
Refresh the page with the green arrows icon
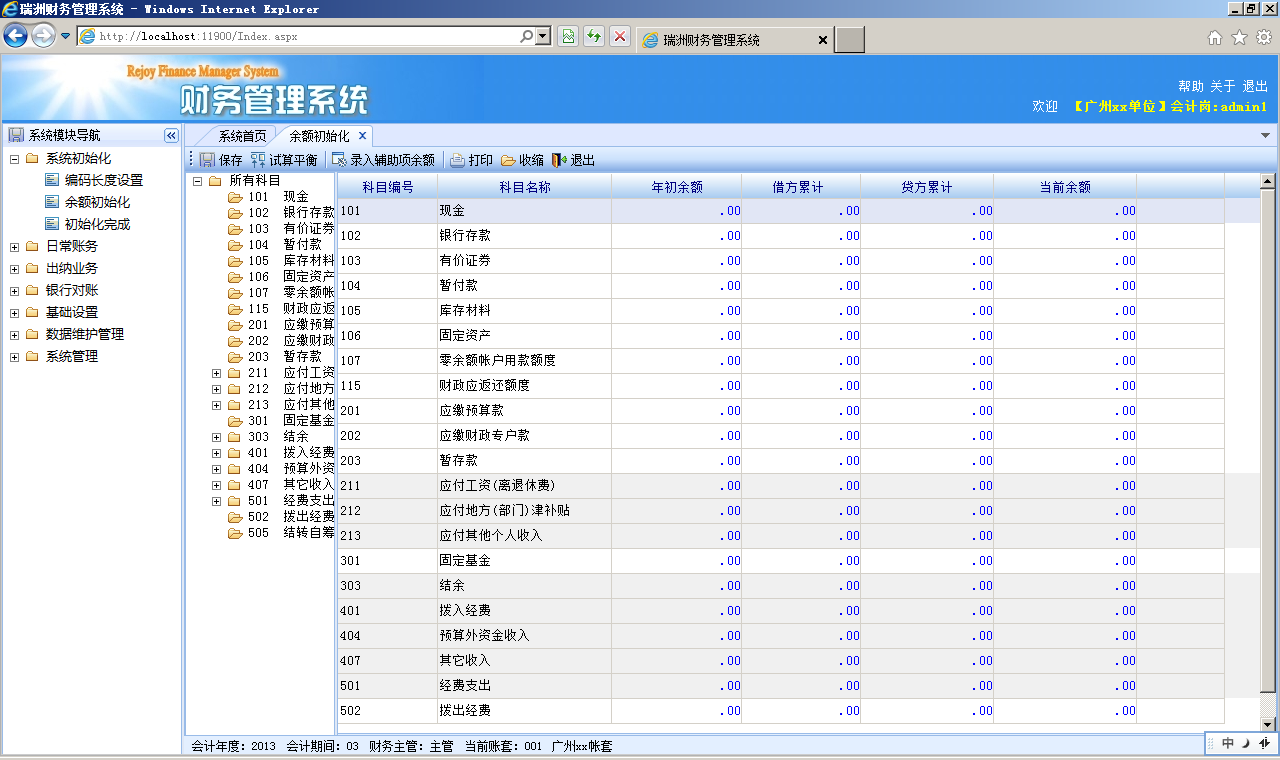point(594,37)
